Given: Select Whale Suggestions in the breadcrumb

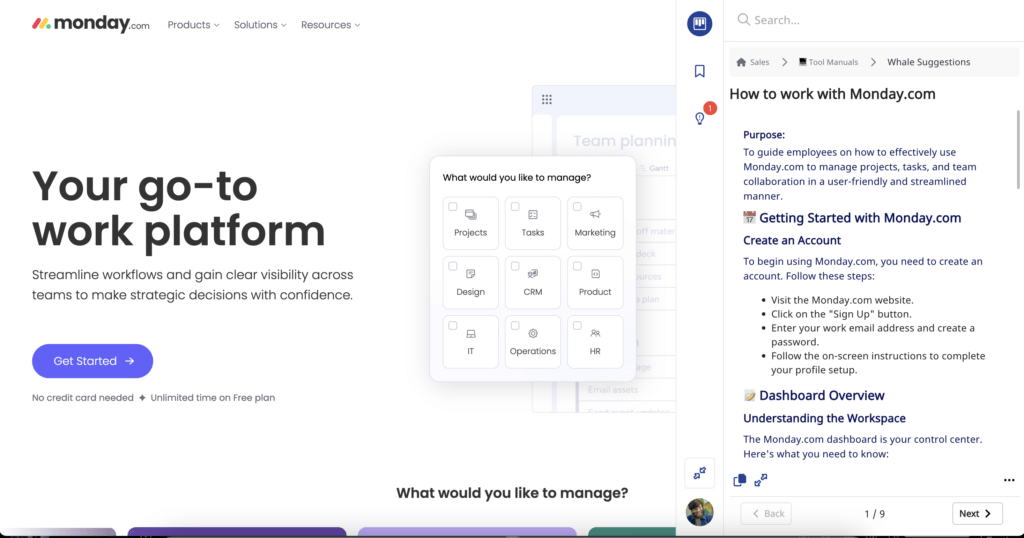Looking at the screenshot, I should tap(929, 62).
